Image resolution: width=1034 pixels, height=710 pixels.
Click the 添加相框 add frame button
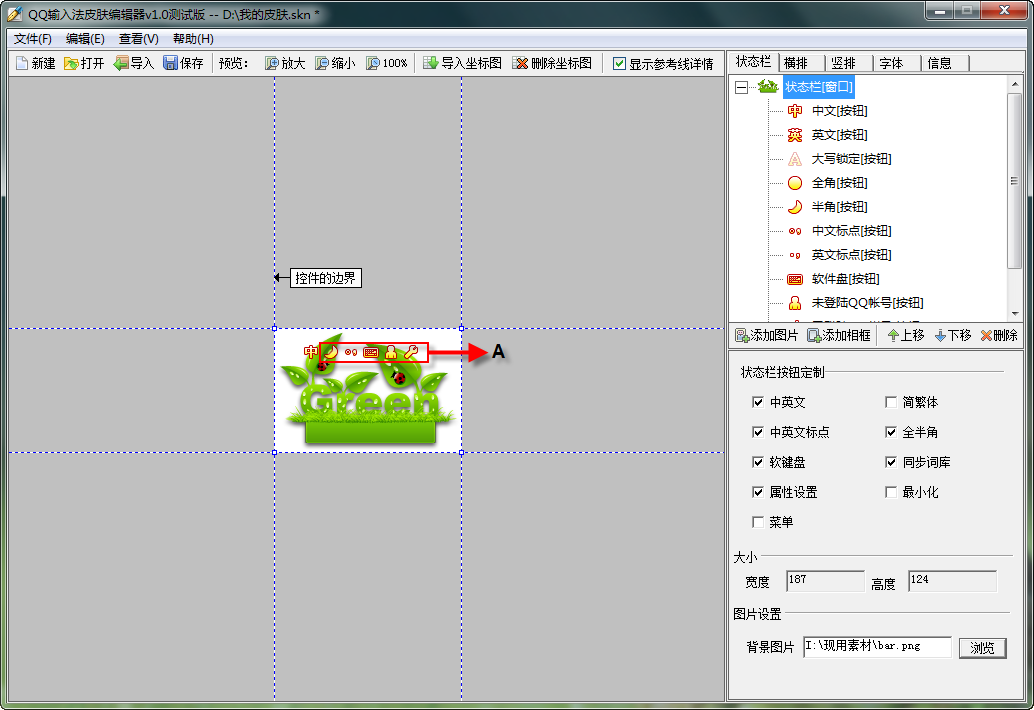[839, 336]
